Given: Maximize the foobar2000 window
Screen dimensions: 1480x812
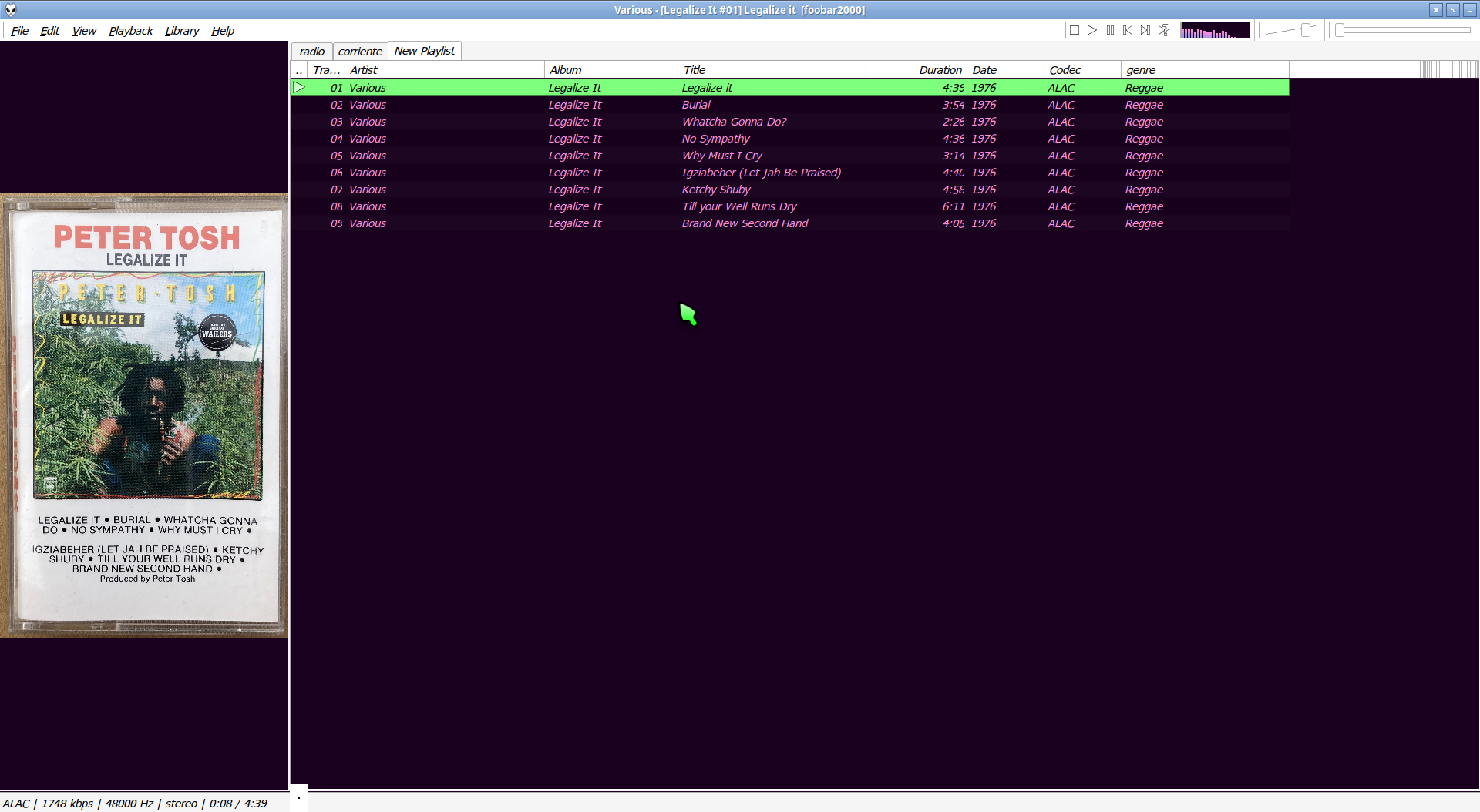Looking at the screenshot, I should [x=1452, y=10].
